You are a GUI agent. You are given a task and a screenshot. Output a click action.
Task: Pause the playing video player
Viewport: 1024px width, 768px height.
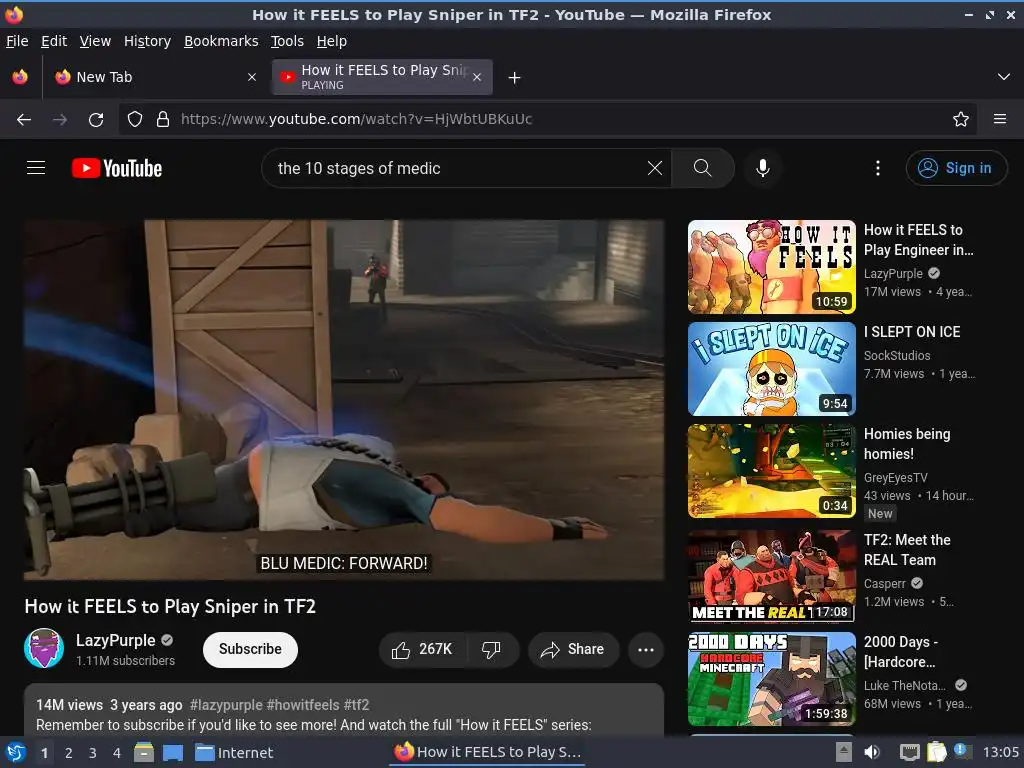click(x=344, y=400)
